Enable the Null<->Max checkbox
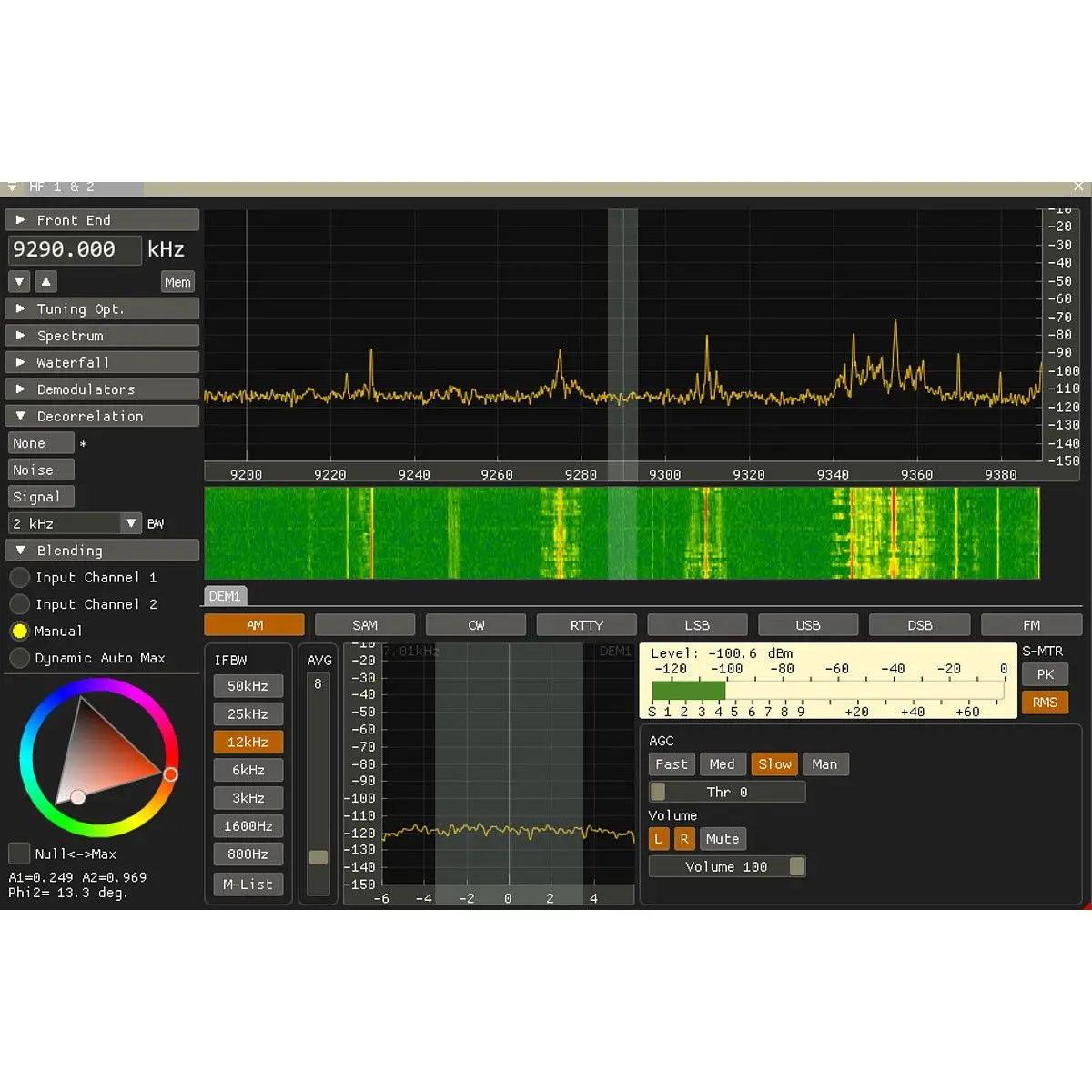The image size is (1092, 1092). [x=19, y=854]
